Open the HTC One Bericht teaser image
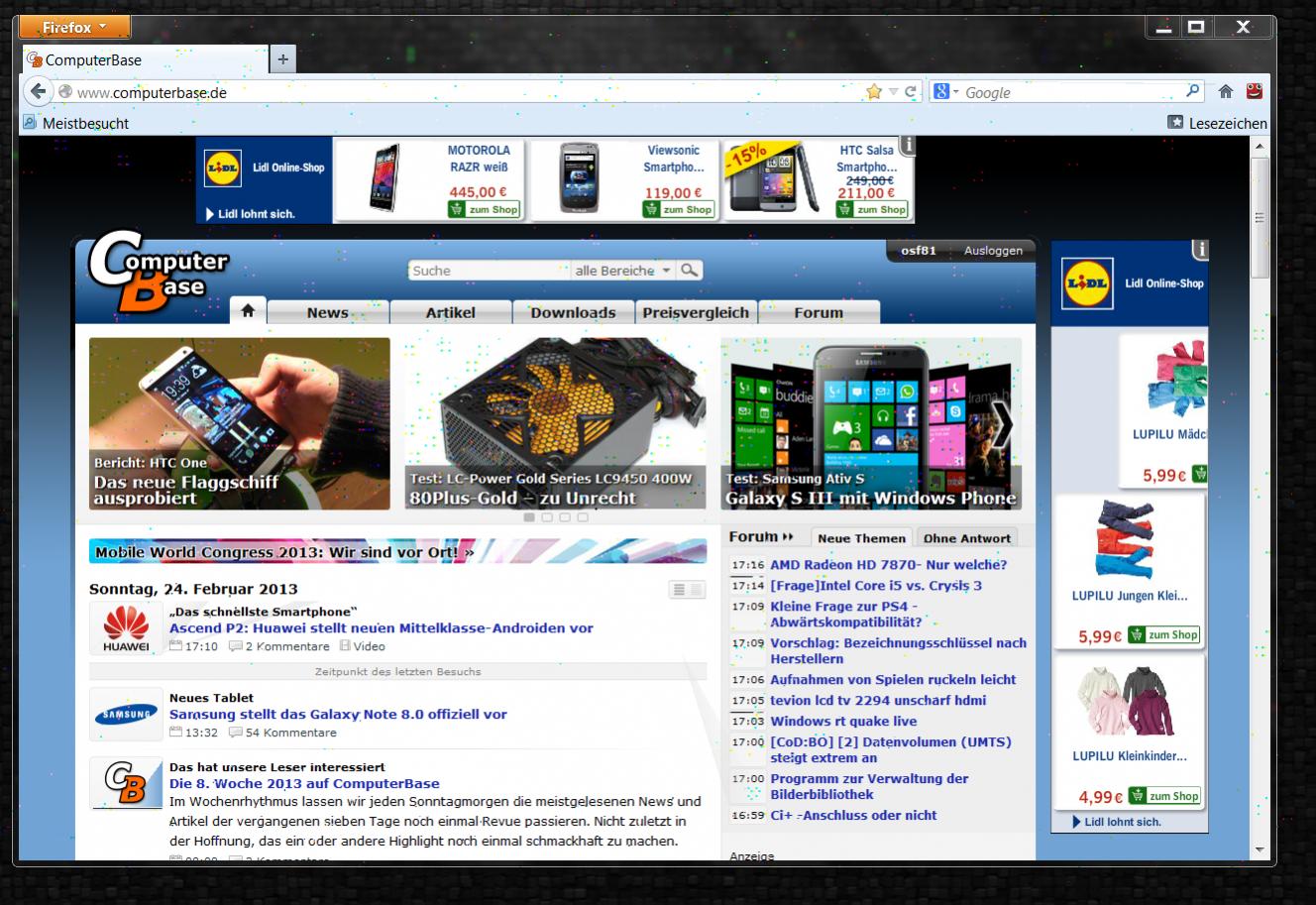 [x=240, y=423]
